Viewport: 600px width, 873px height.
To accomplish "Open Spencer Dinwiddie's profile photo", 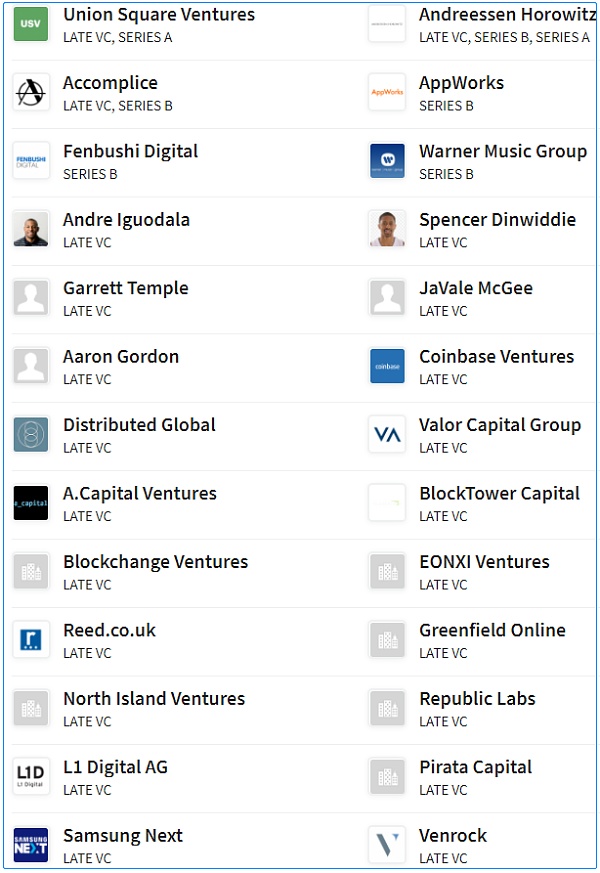I will coord(387,229).
